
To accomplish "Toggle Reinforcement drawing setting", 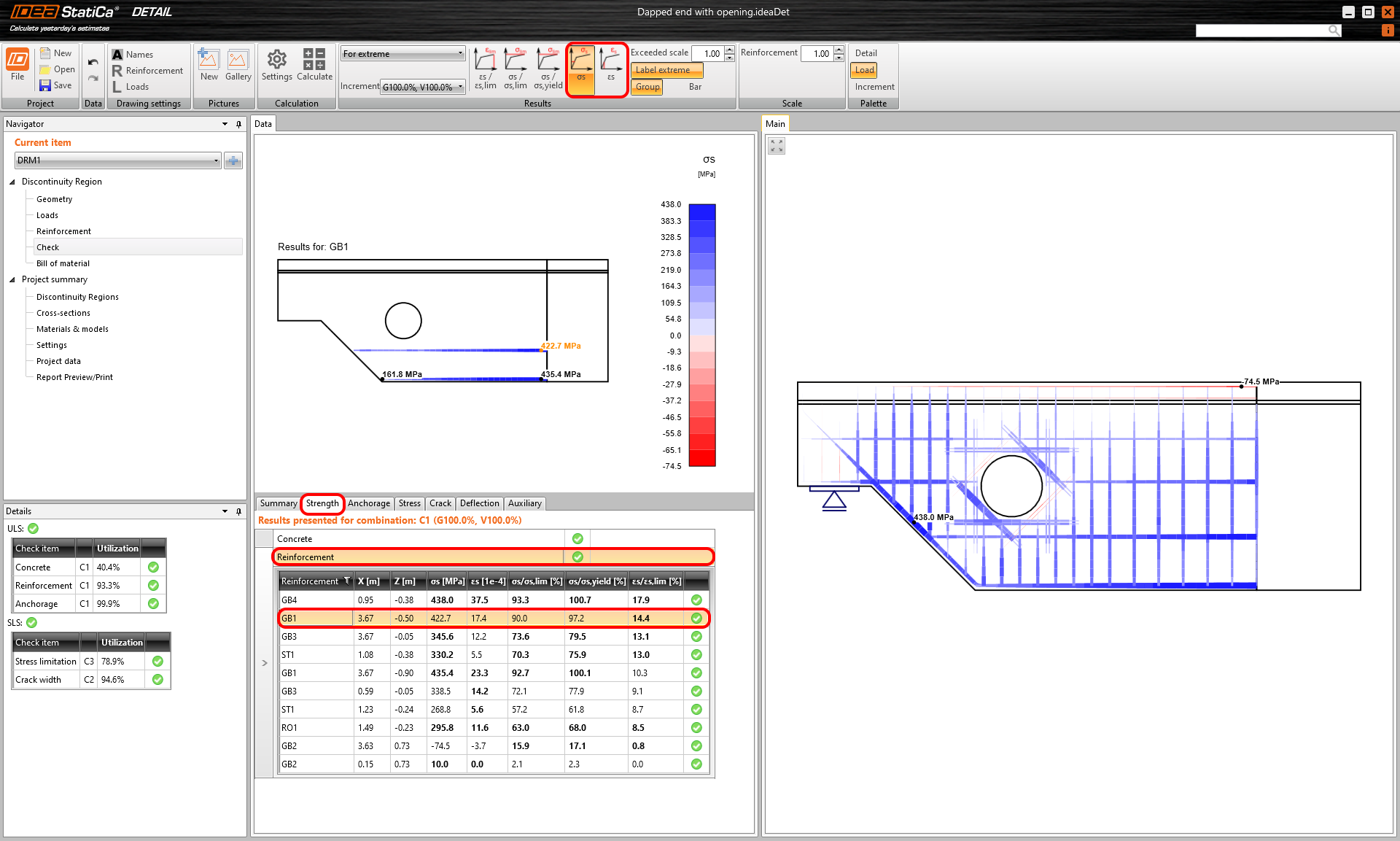I will (147, 71).
